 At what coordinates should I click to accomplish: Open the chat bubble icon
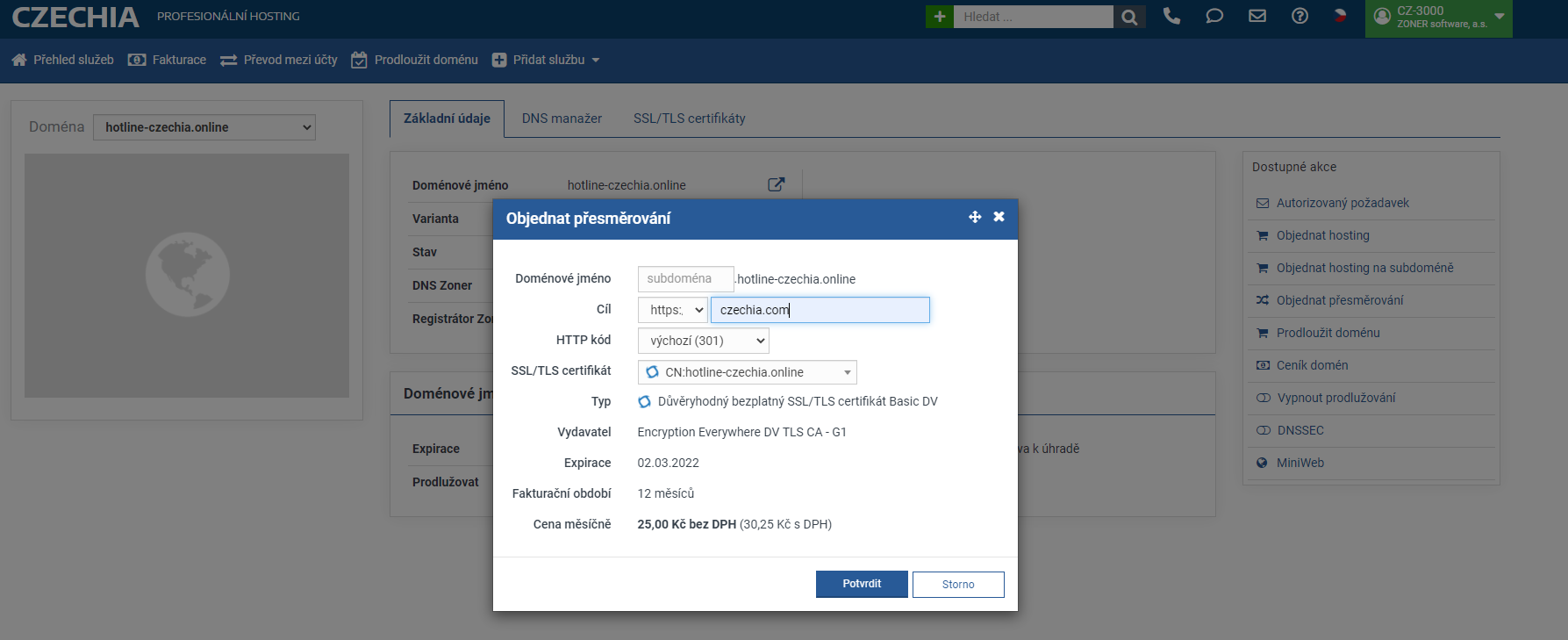[x=1214, y=16]
